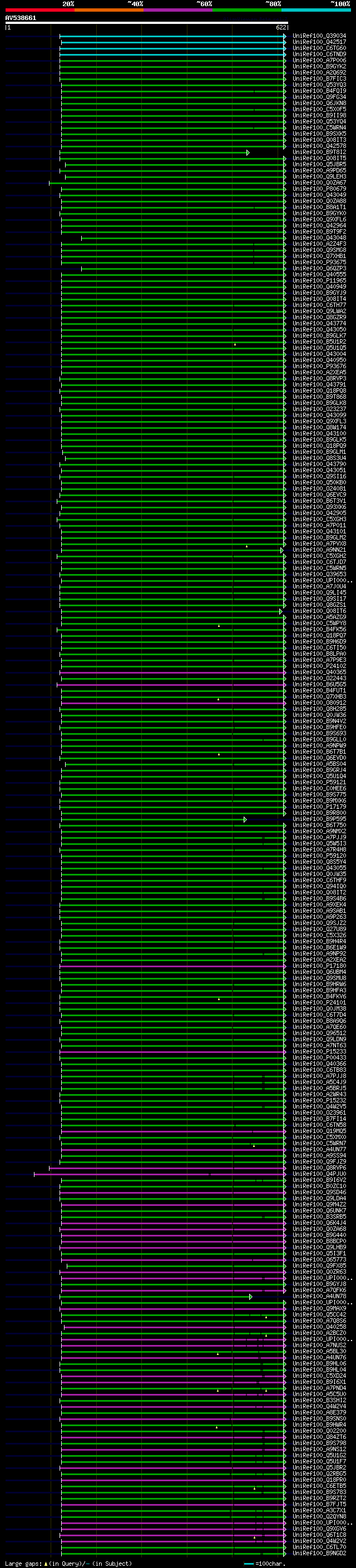Image resolution: width=356 pixels, height=1568 pixels.
Task: Select label UniRef100_B4FQI9
Action: coord(319,91)
